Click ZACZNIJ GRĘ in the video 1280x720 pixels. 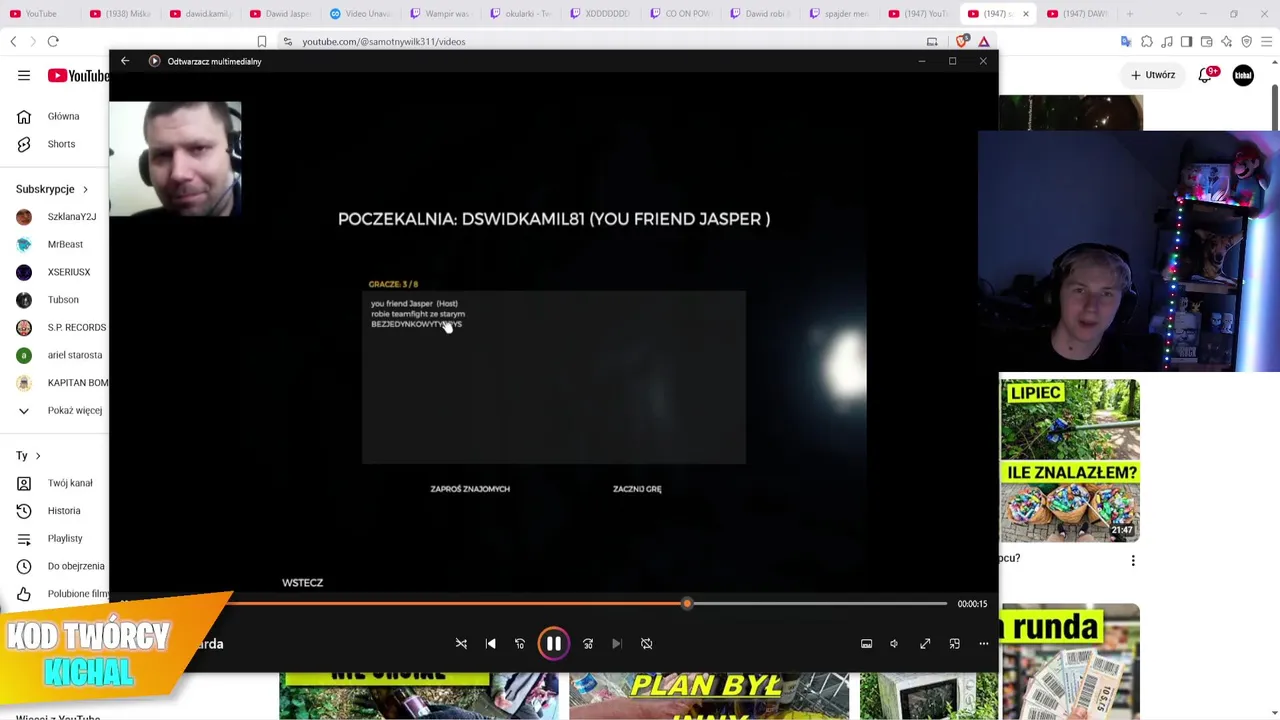(x=637, y=489)
